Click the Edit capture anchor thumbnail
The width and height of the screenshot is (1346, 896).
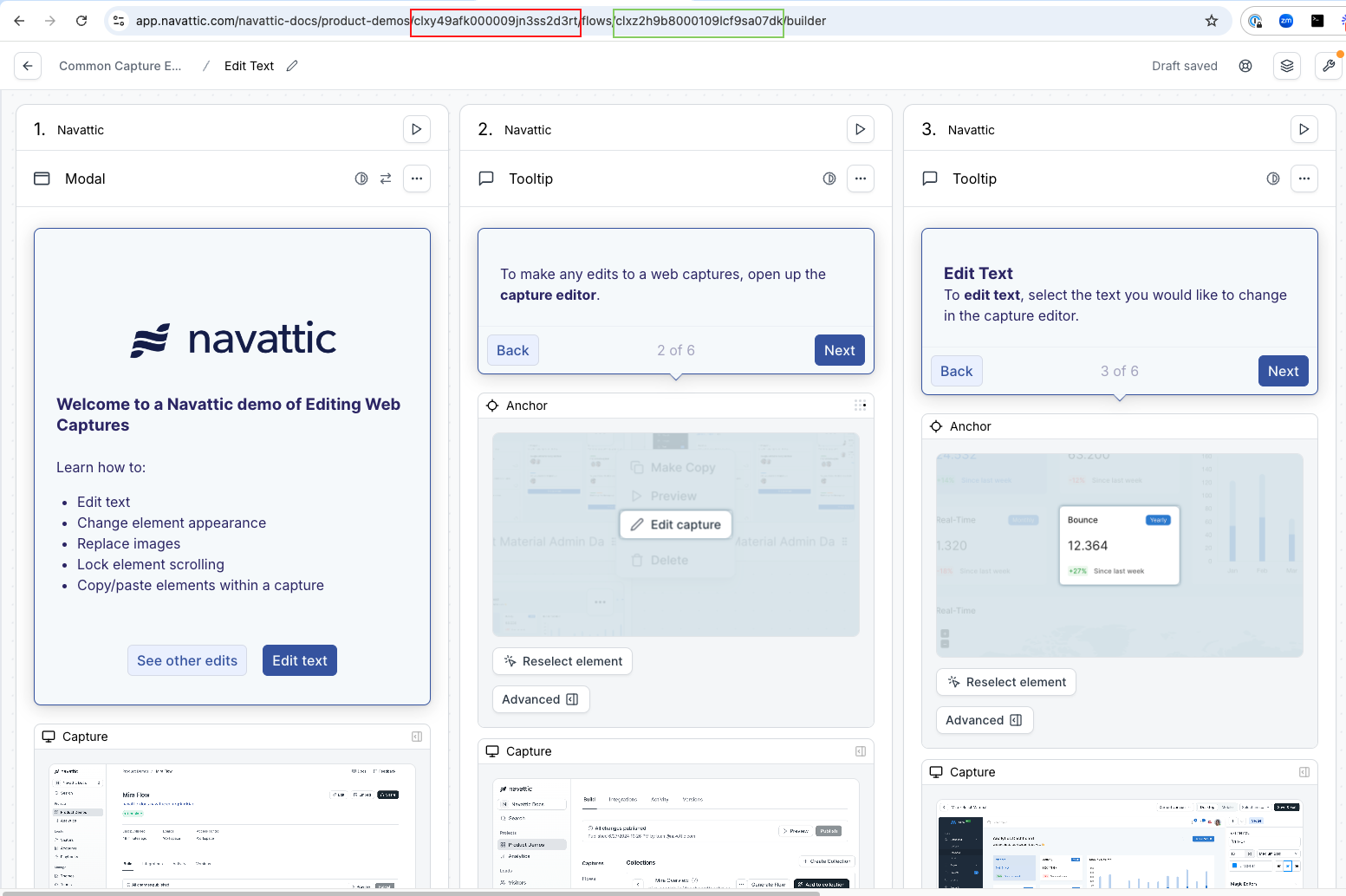click(676, 535)
